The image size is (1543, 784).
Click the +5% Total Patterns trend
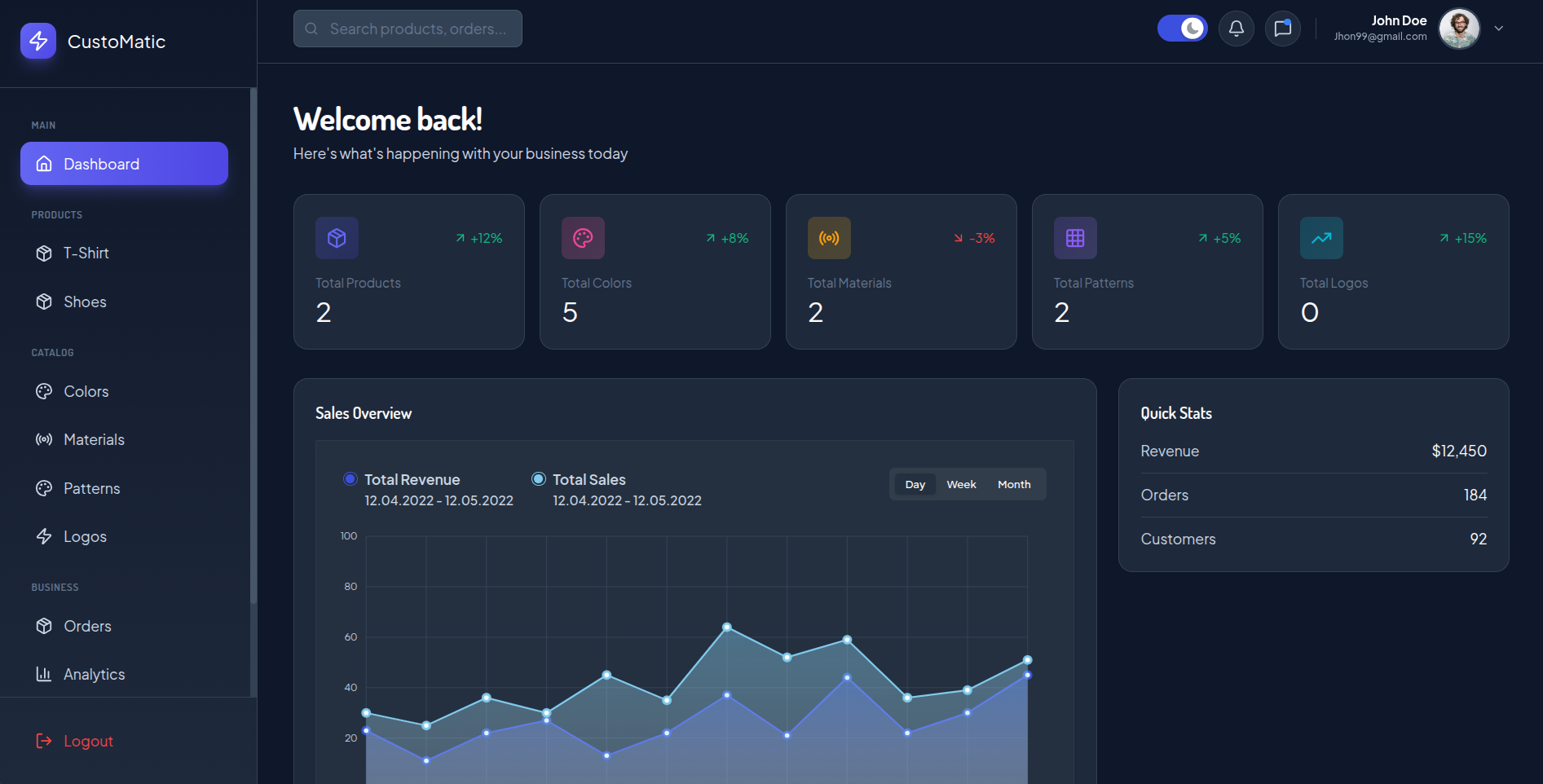[x=1219, y=238]
